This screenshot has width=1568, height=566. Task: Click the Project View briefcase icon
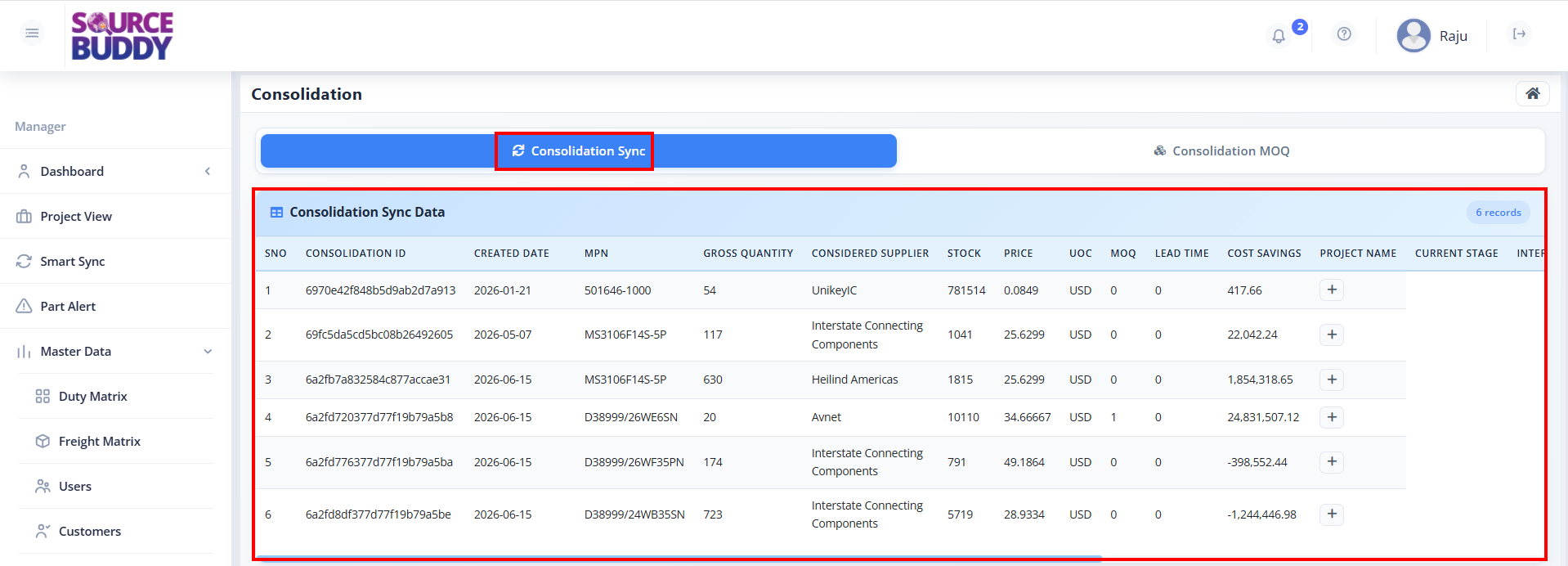[24, 216]
